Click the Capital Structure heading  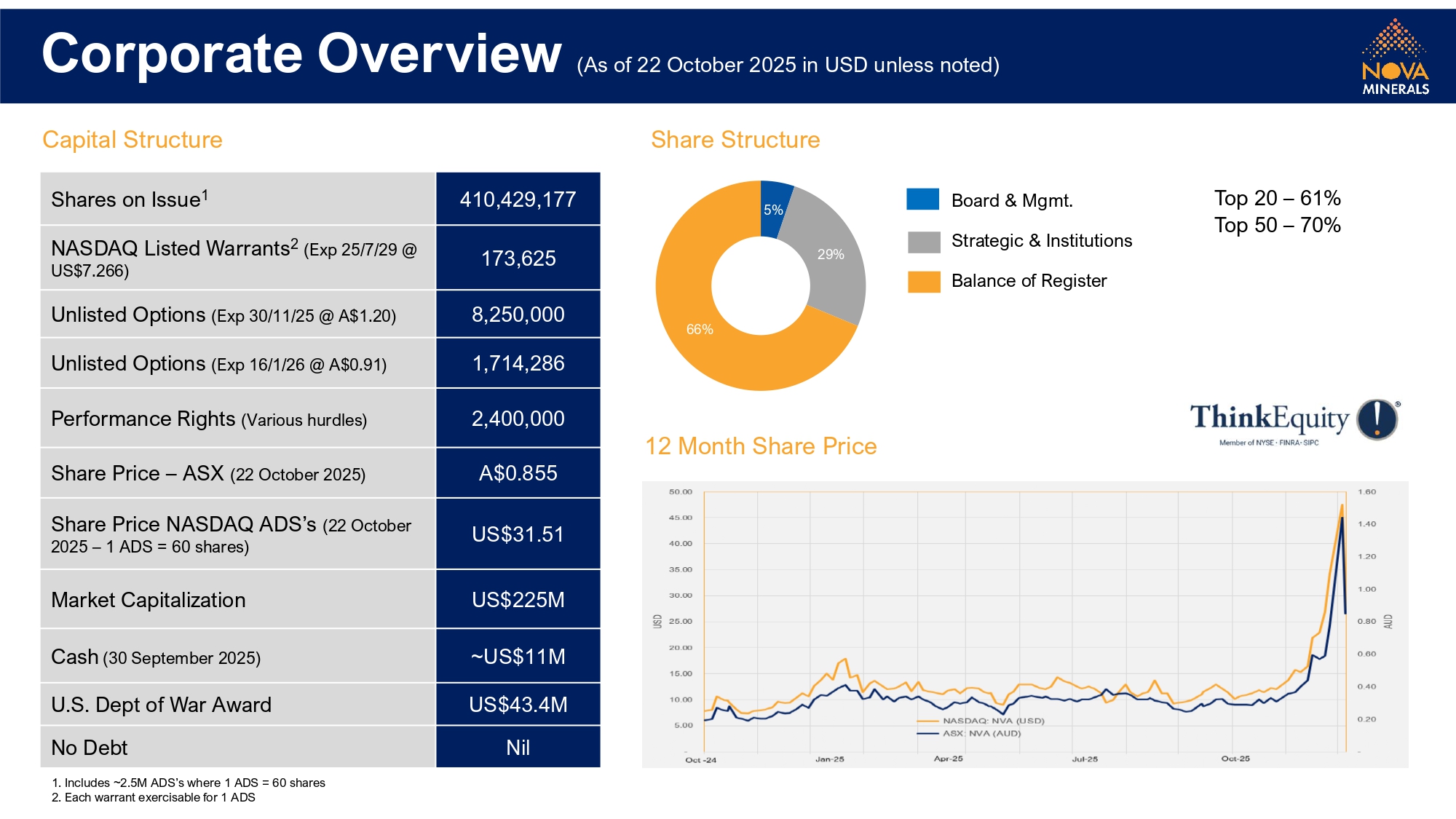(132, 140)
